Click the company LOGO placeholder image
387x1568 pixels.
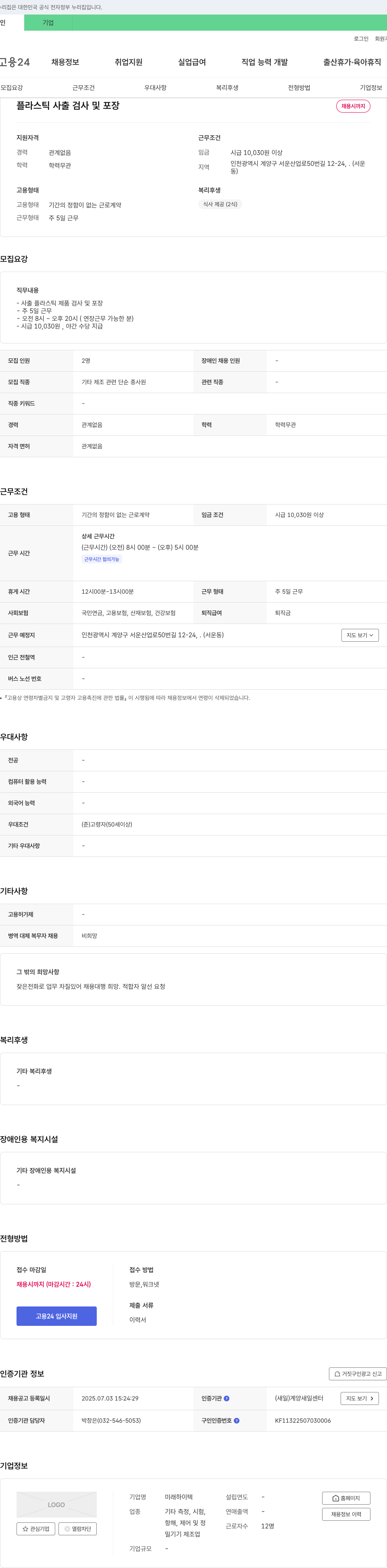56,1504
